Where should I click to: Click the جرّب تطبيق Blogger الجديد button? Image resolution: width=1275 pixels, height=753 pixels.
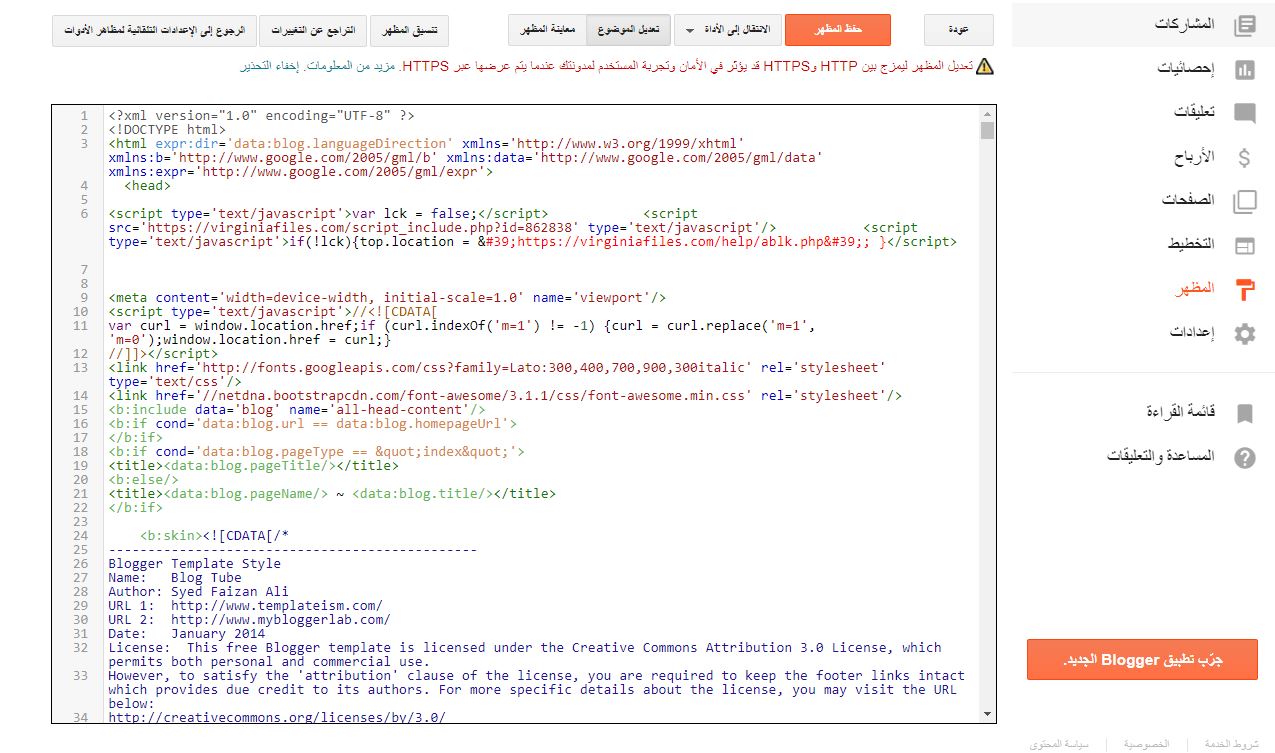point(1142,660)
